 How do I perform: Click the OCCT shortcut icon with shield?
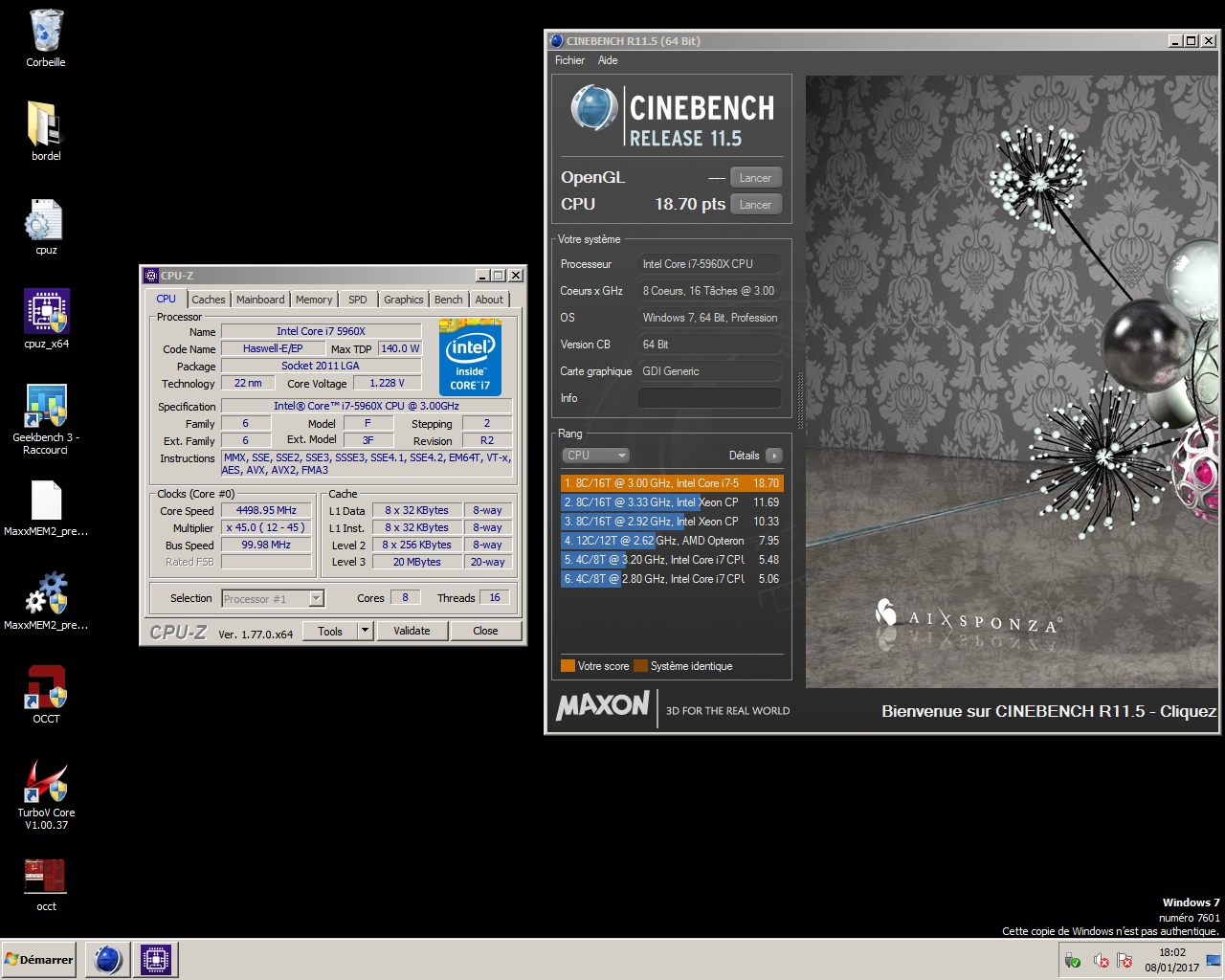tap(46, 687)
